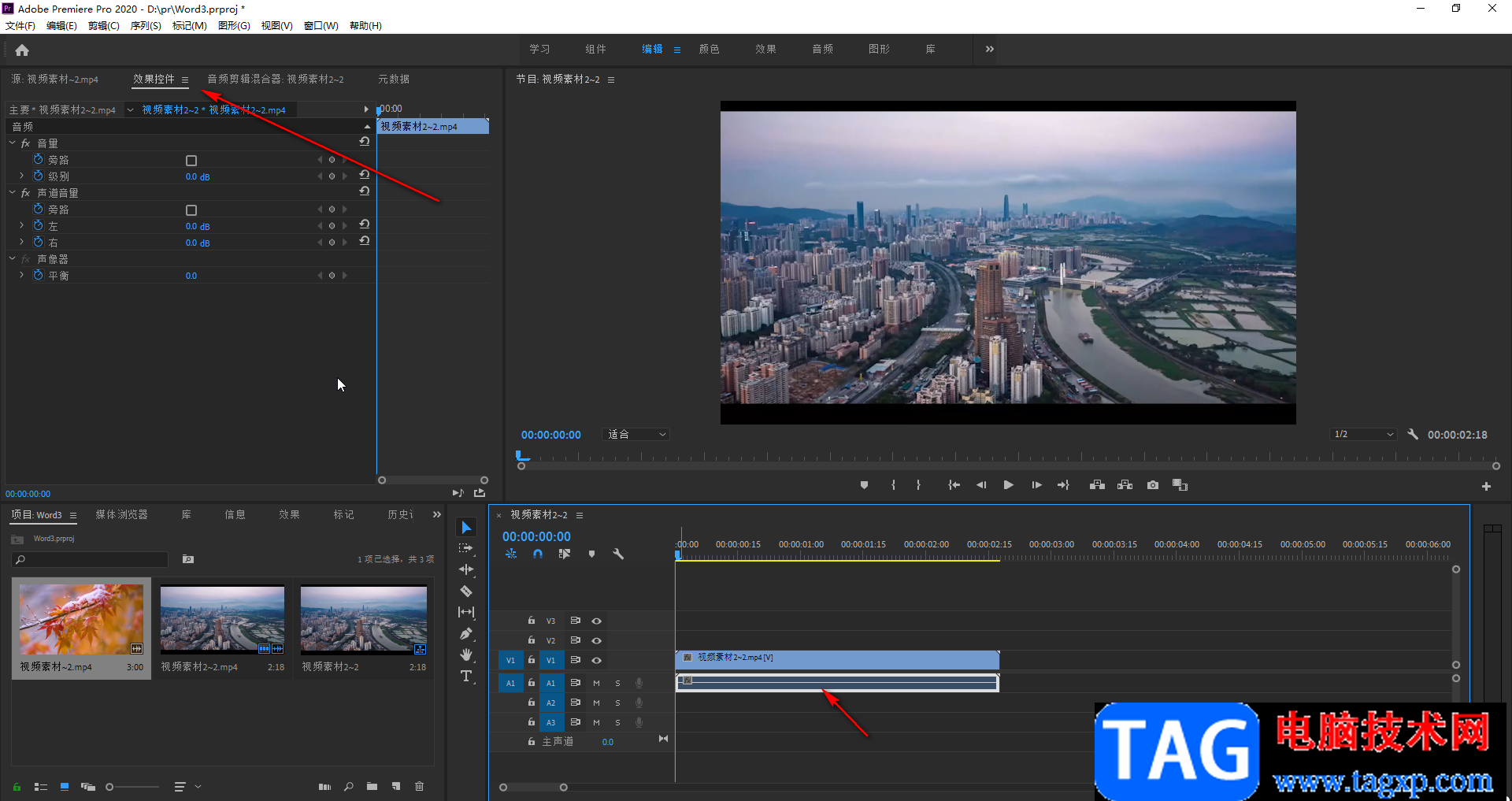This screenshot has width=1512, height=801.
Task: Solo the A2 audio track
Action: click(x=617, y=703)
